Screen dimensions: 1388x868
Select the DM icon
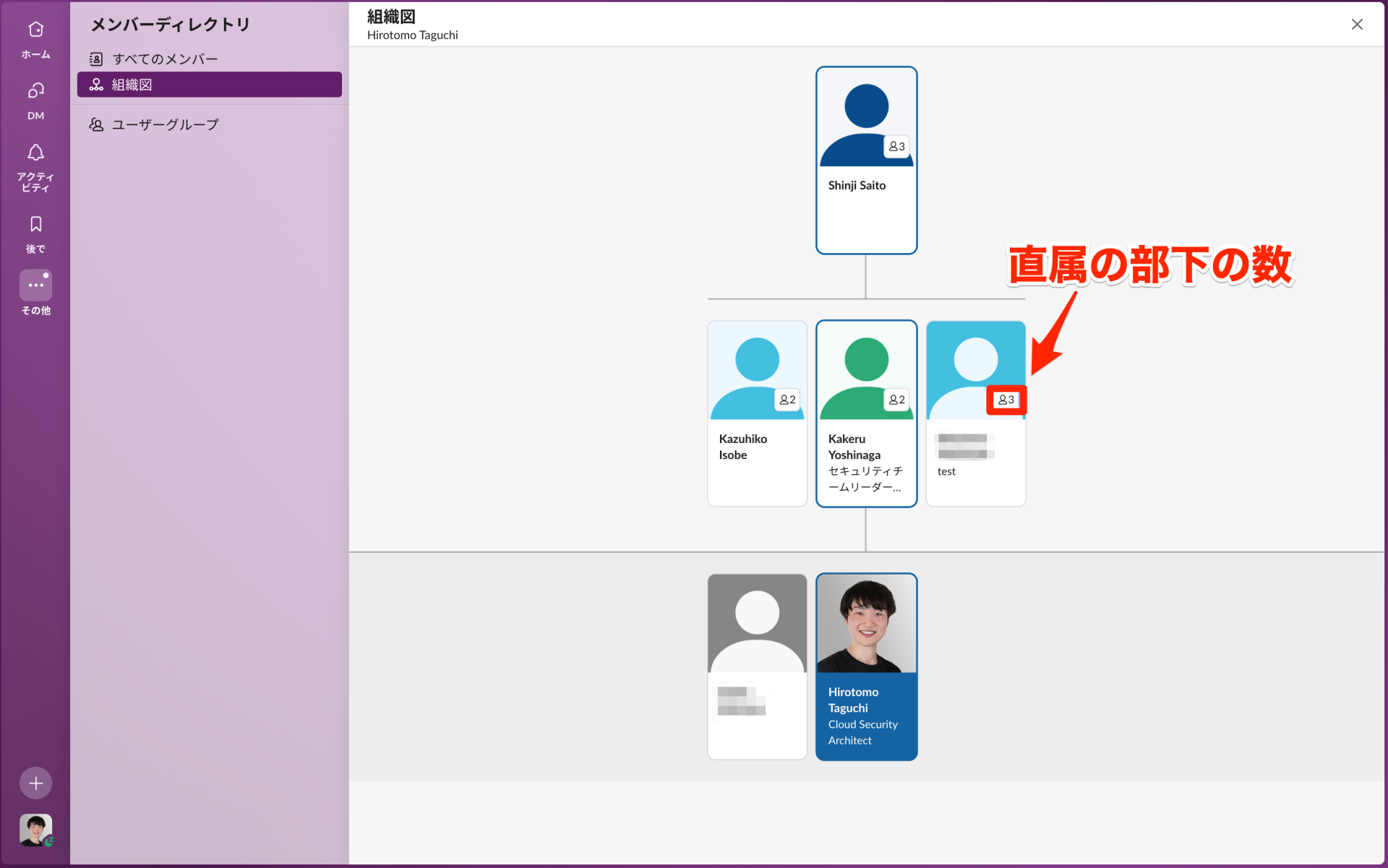tap(35, 92)
